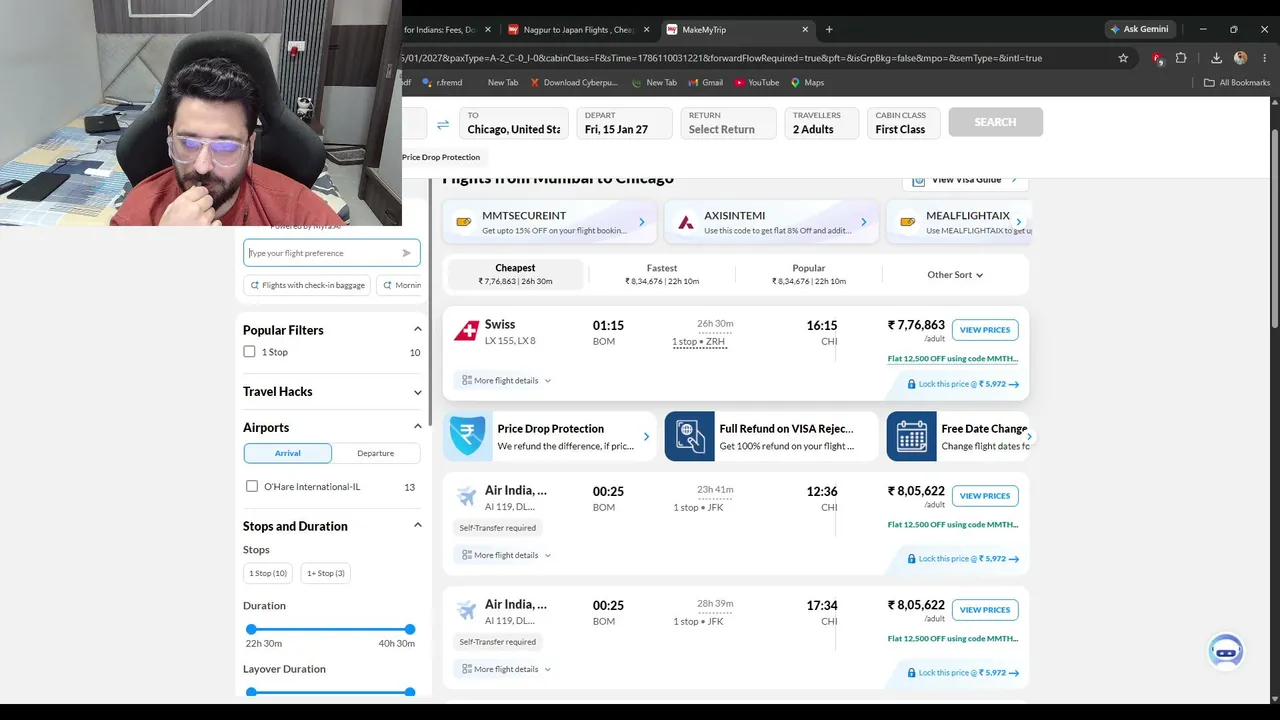Tick the O'Hare International-IL checkbox
1280x720 pixels.
pos(252,486)
